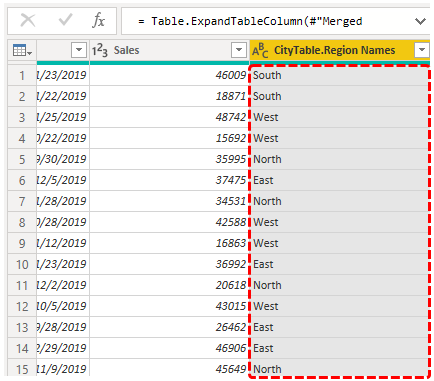
Task: Select row number 13
Action: tap(22, 327)
